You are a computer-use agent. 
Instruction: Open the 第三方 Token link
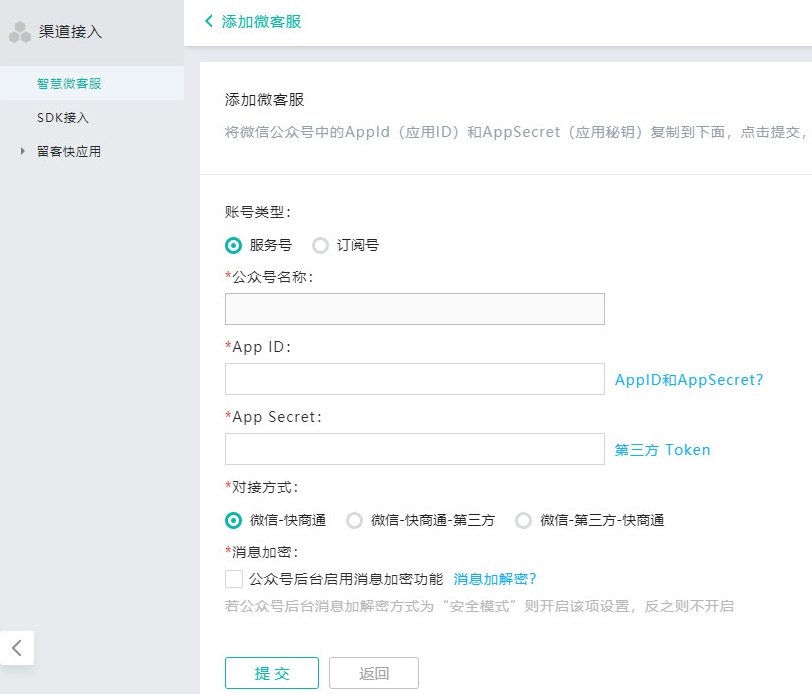662,450
